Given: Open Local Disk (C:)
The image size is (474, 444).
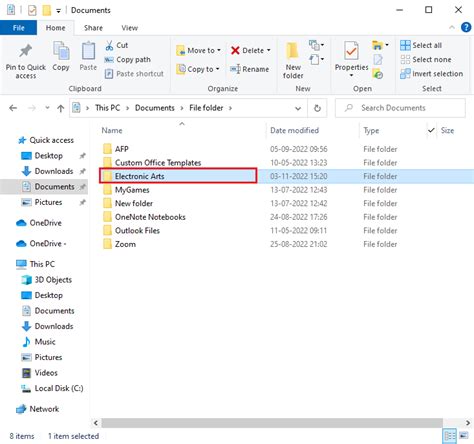Looking at the screenshot, I should [x=52, y=388].
